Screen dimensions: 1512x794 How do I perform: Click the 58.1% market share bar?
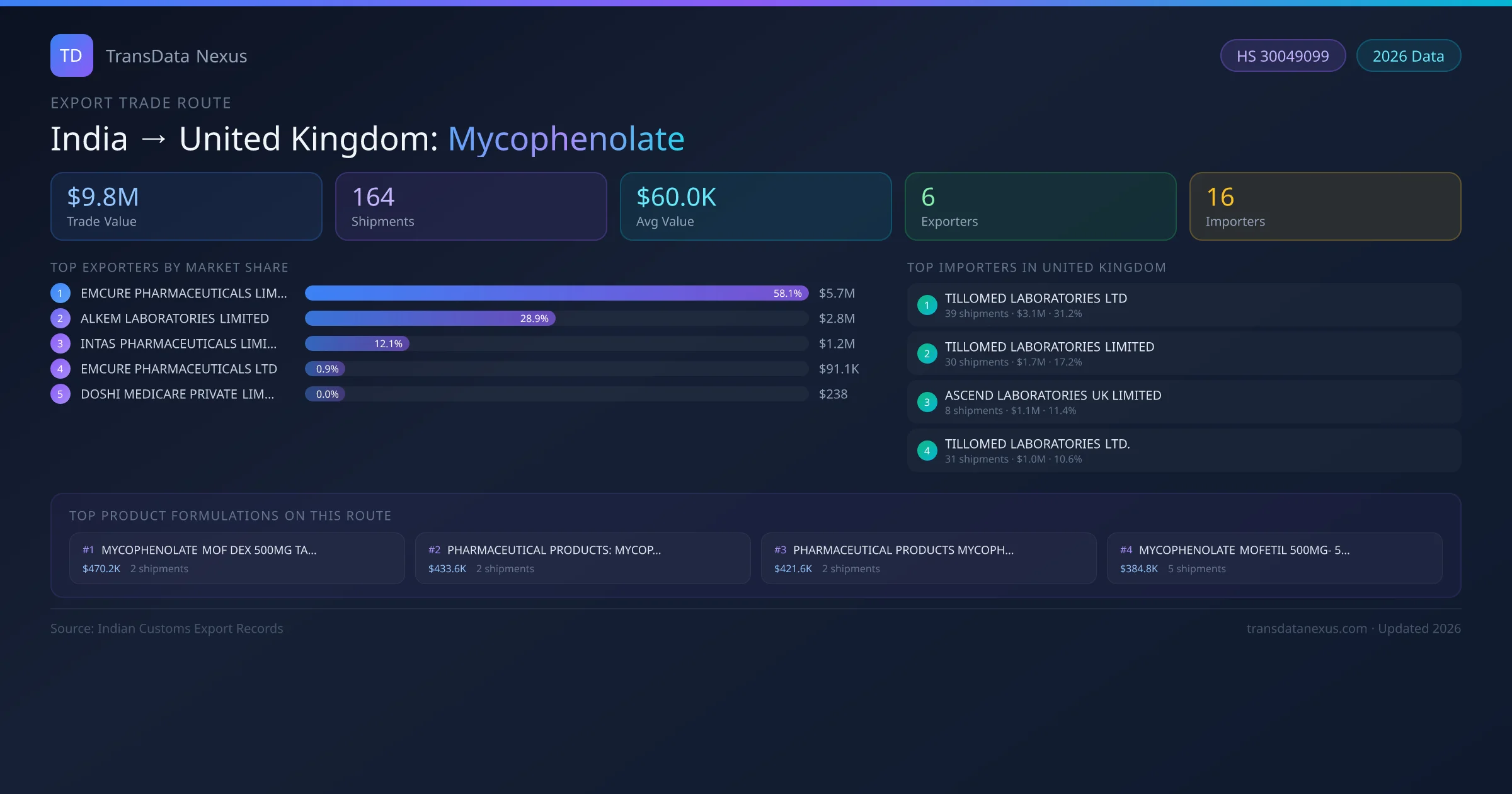pyautogui.click(x=556, y=293)
